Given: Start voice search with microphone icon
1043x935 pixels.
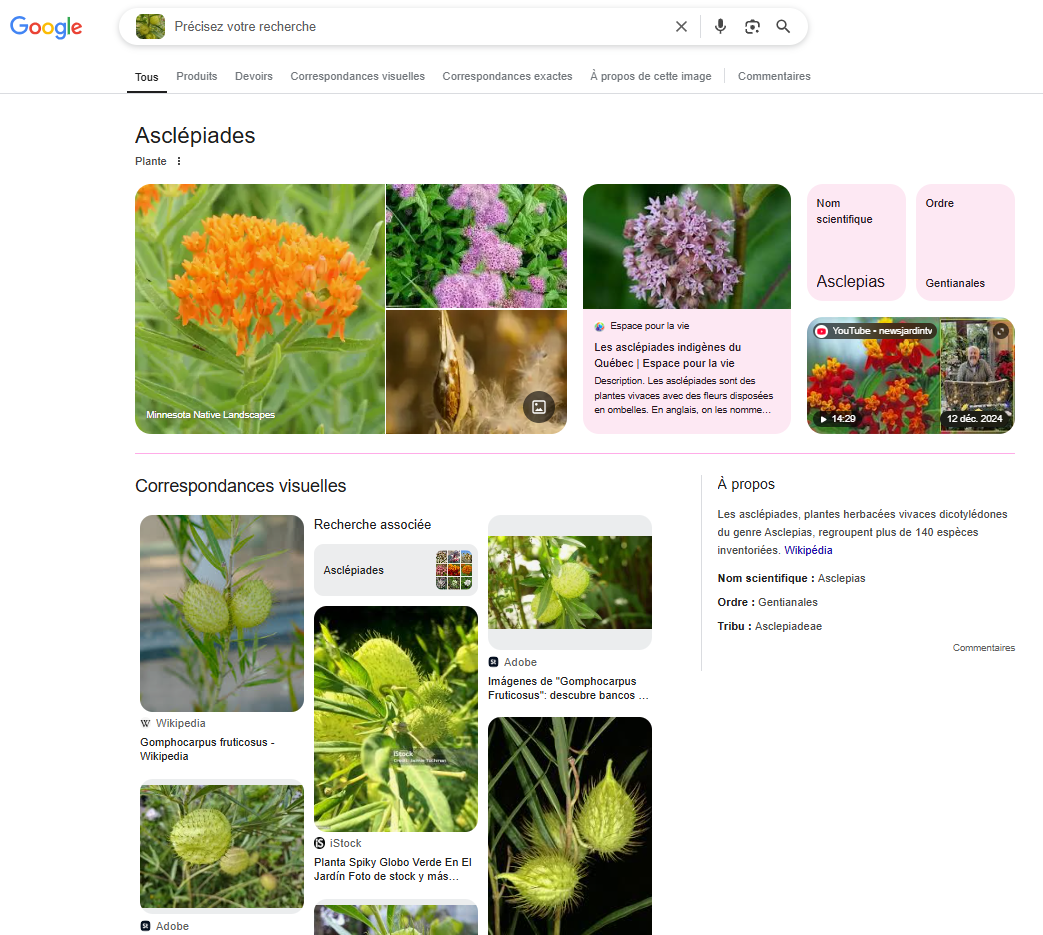Looking at the screenshot, I should [720, 27].
